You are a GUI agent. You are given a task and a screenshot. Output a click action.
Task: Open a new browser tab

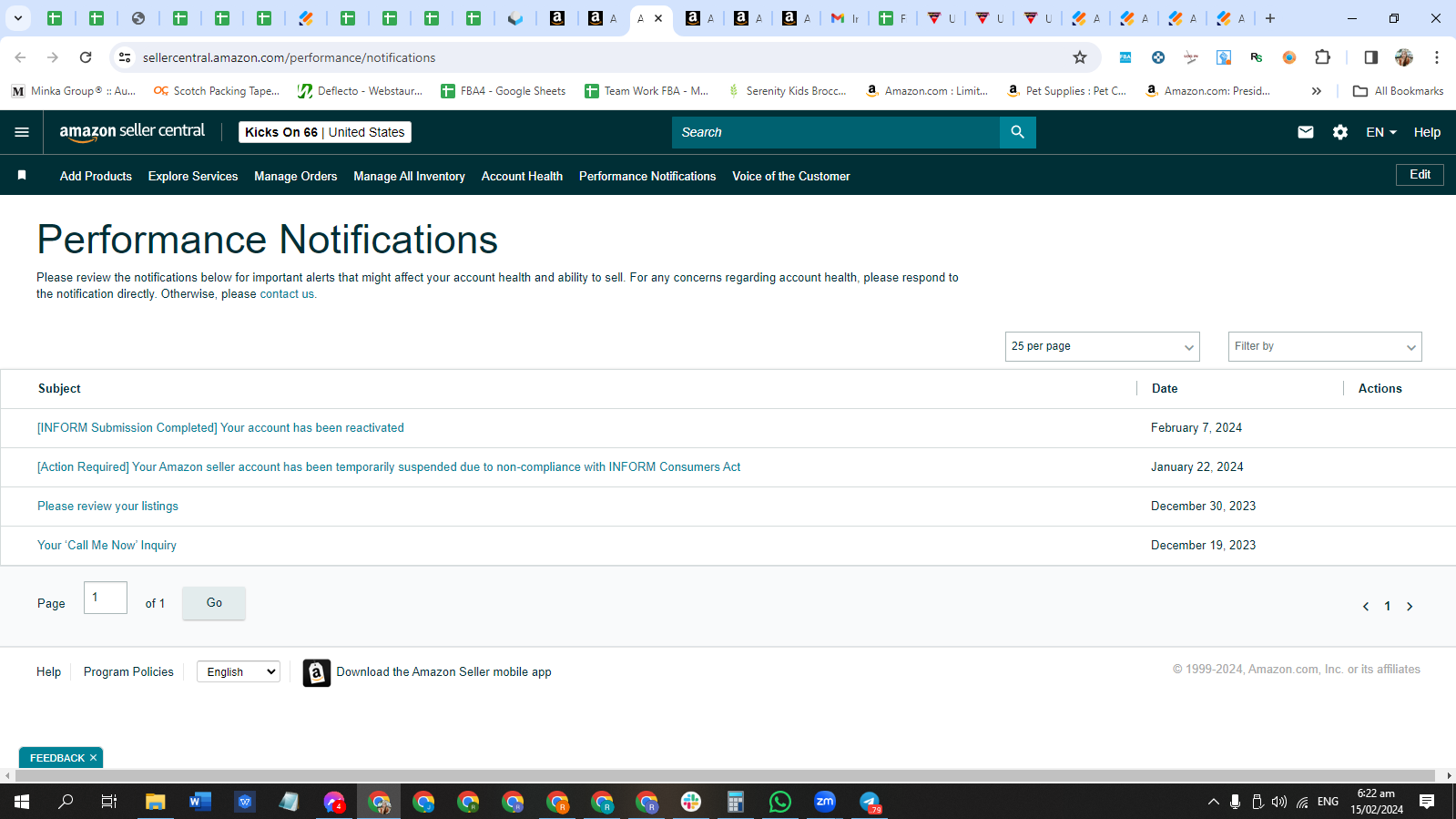point(1270,18)
